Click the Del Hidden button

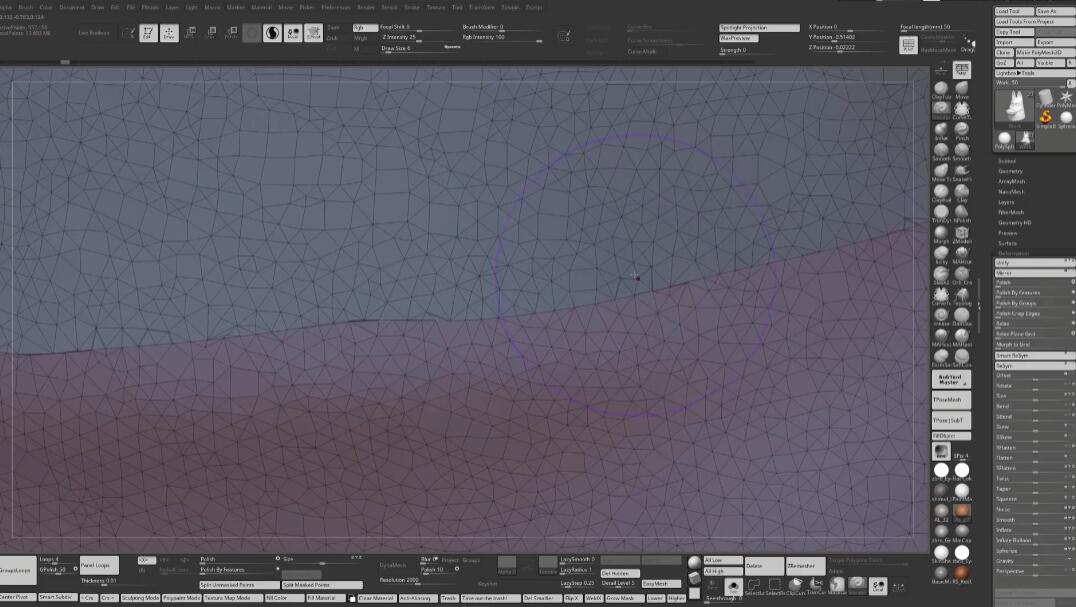620,573
